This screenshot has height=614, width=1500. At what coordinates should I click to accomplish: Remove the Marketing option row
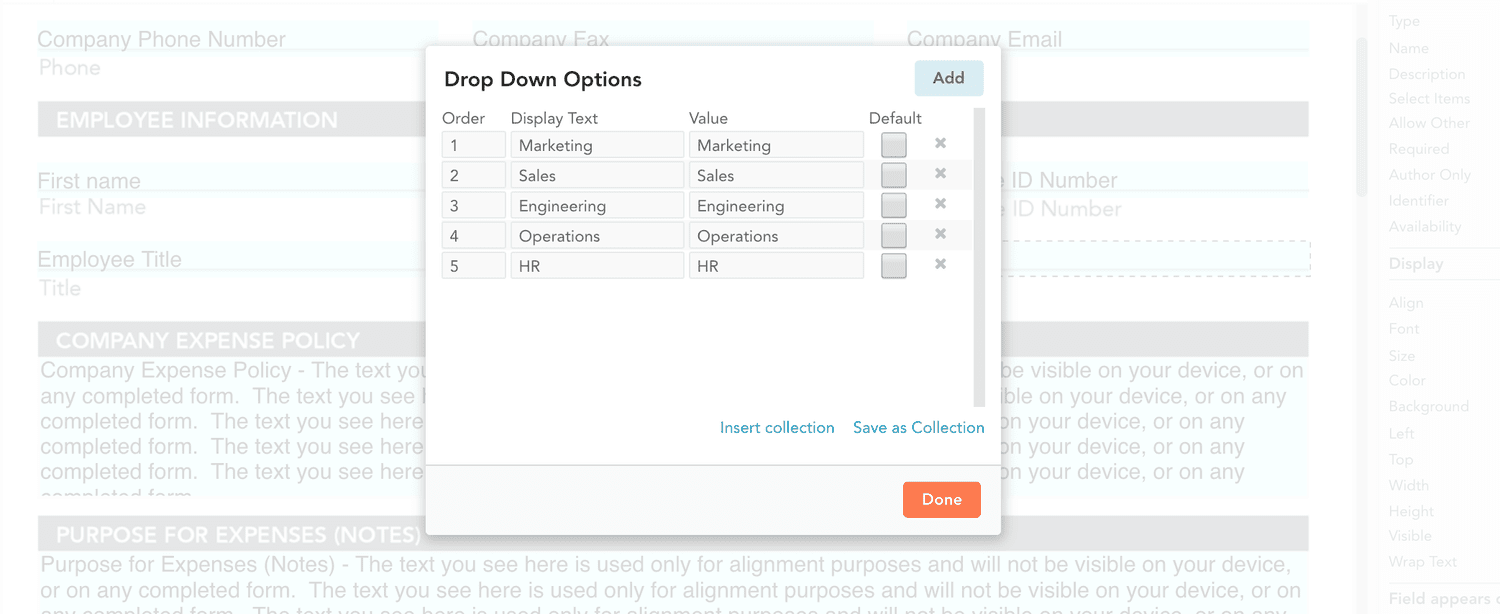(x=939, y=144)
